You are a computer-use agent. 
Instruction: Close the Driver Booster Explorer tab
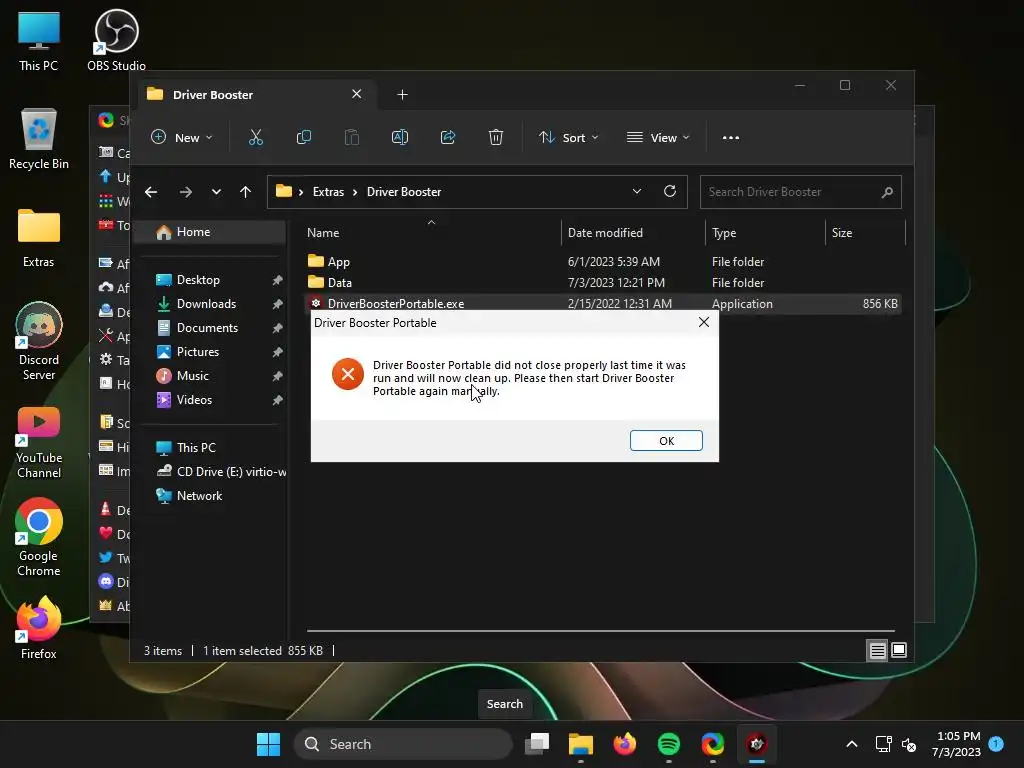pyautogui.click(x=357, y=94)
